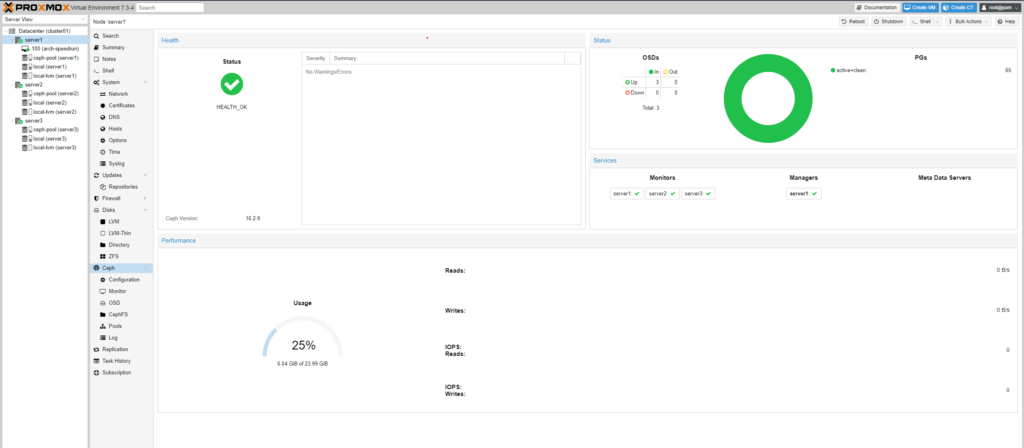Click storage icon of local-lvm (server2)
This screenshot has height=448, width=1024.
[27, 112]
